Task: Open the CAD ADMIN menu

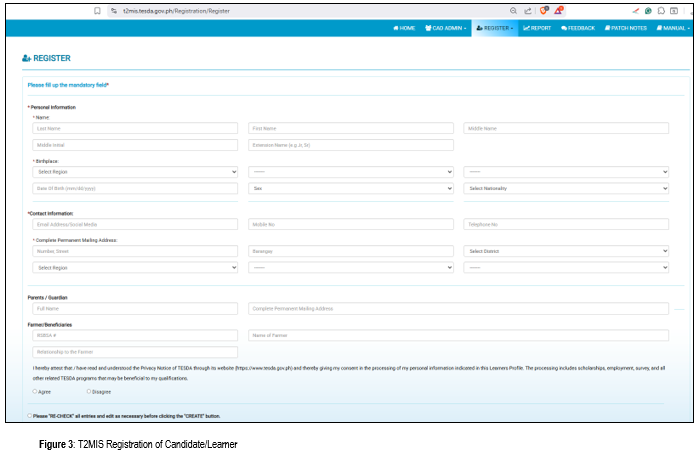Action: tap(445, 28)
